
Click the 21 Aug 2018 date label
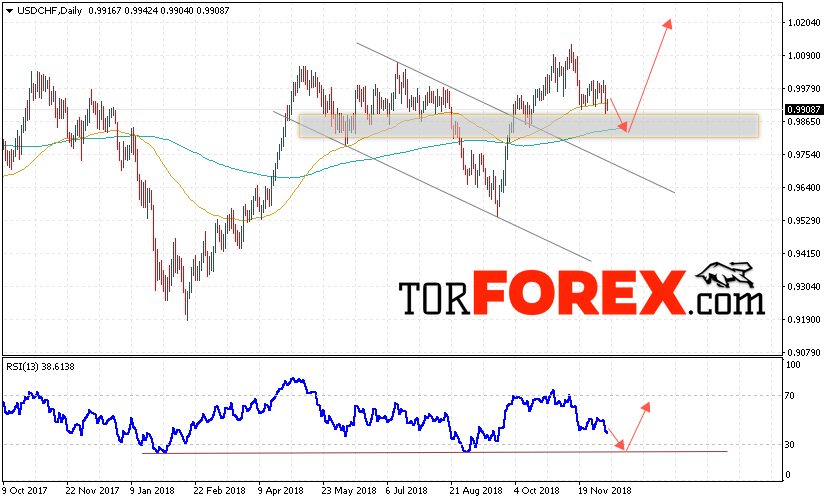pyautogui.click(x=476, y=490)
